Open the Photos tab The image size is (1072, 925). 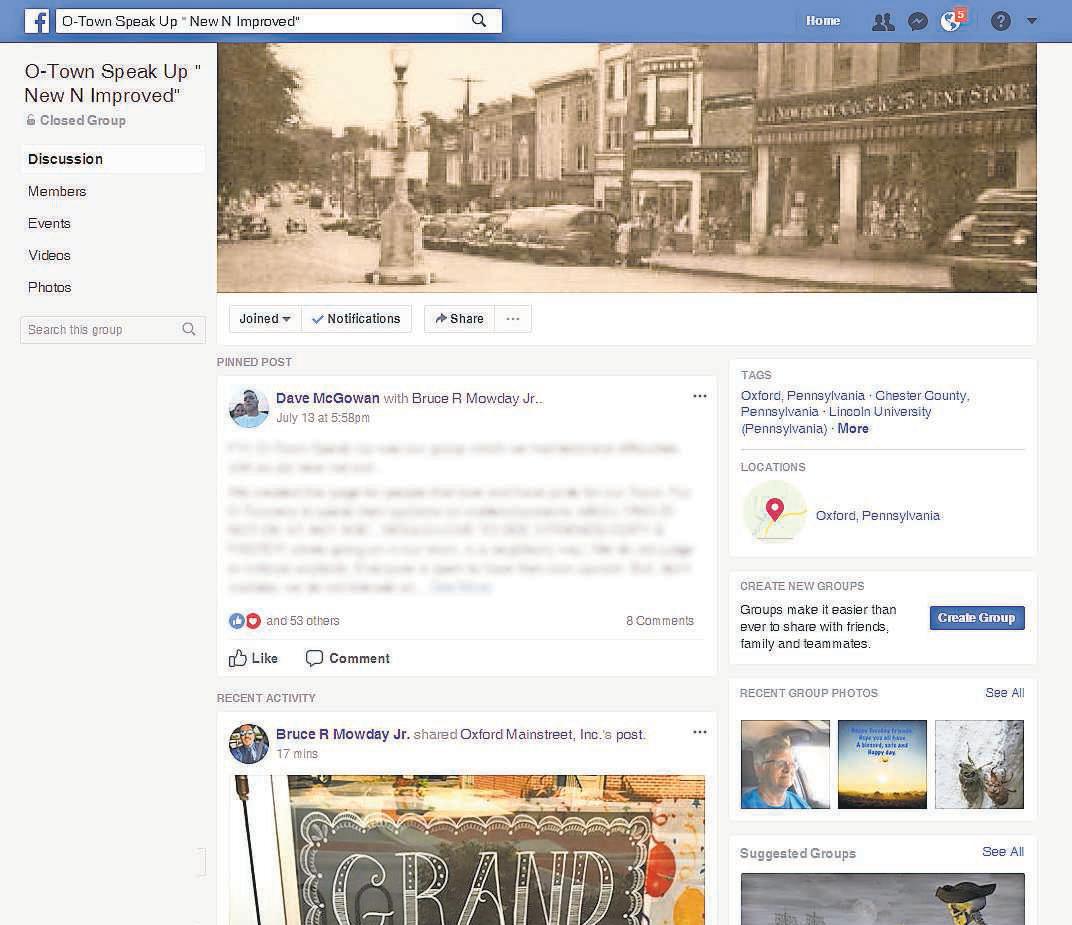(49, 287)
